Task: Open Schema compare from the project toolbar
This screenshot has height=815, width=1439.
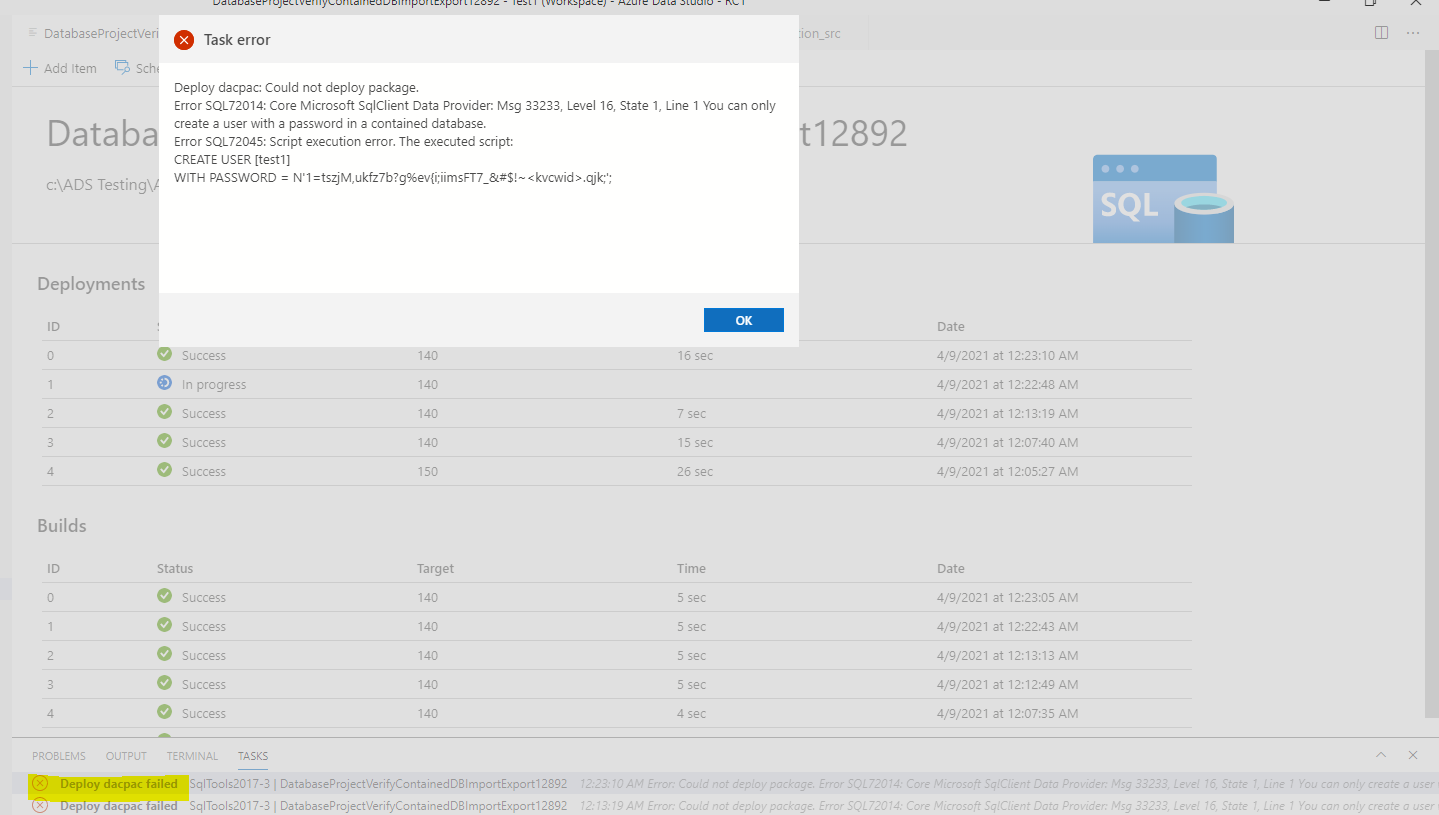Action: point(137,68)
